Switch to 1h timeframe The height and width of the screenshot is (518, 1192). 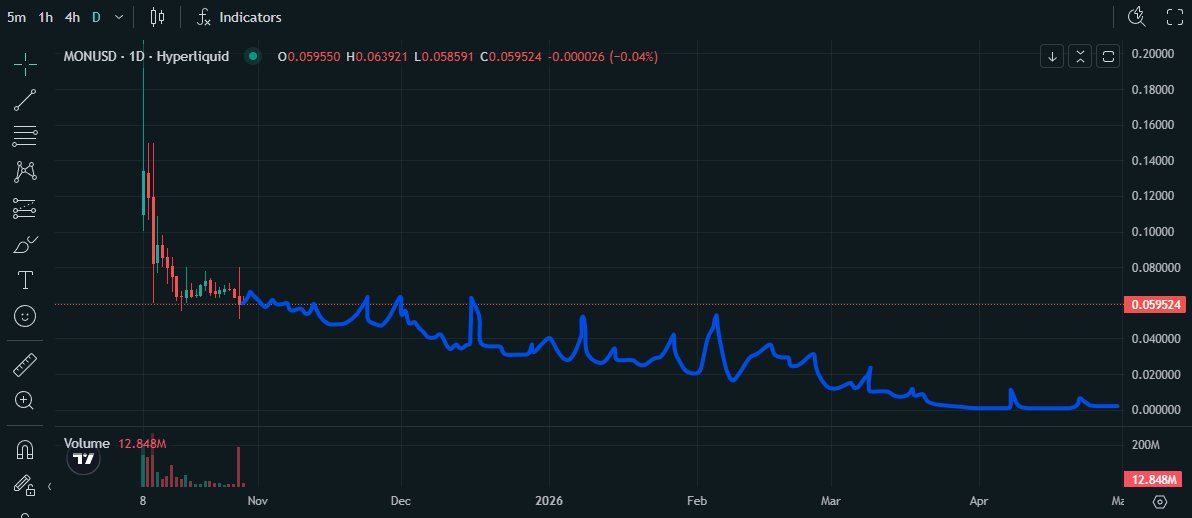coord(46,17)
